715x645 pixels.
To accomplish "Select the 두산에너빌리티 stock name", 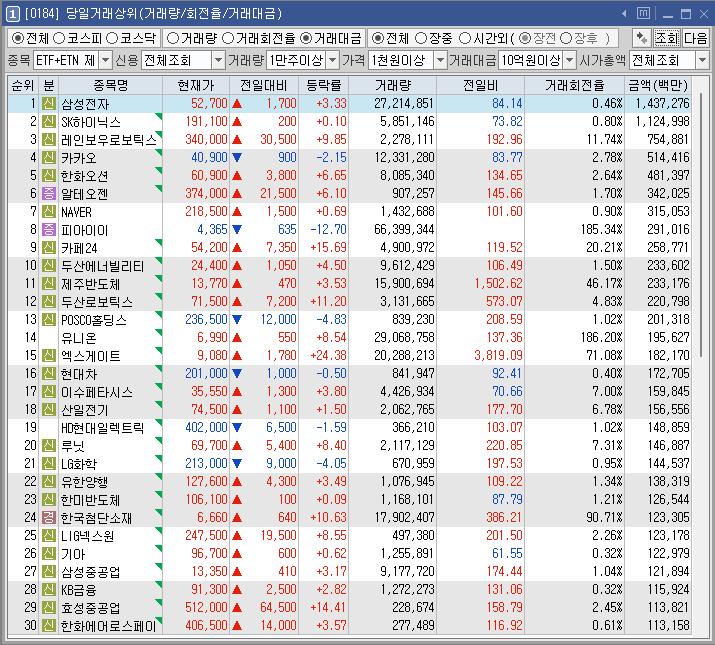I will pos(103,265).
